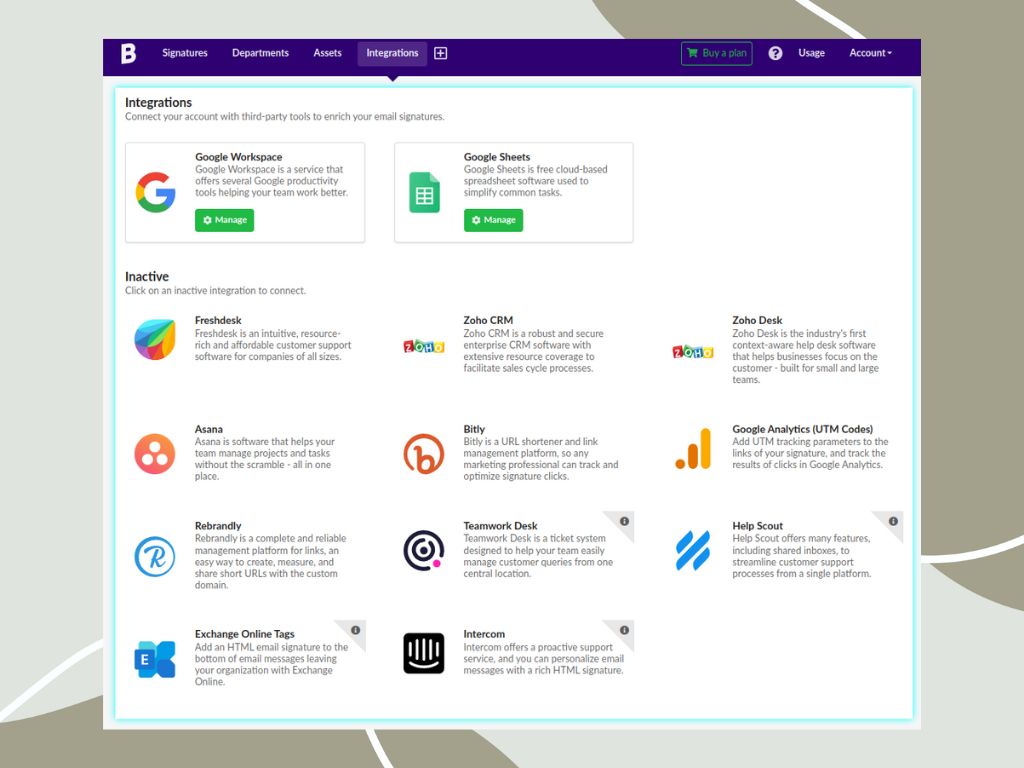This screenshot has height=768, width=1024.
Task: Open the Help Scout integration icon
Action: [x=692, y=548]
